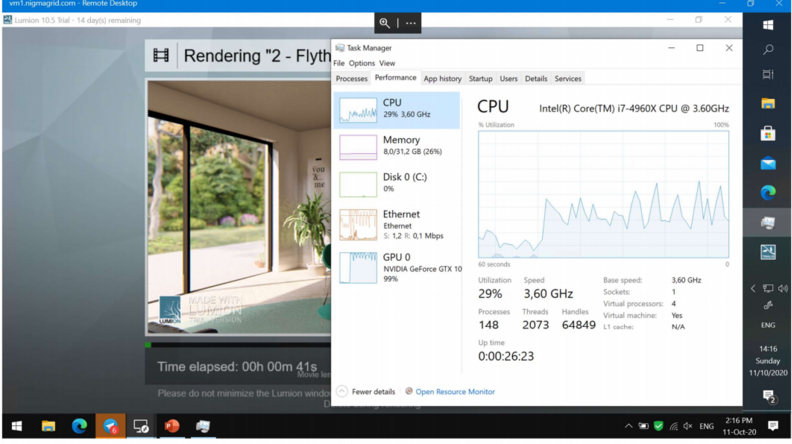Click the zoom magnifier in the connection bar
Image resolution: width=792 pixels, height=444 pixels.
tap(385, 23)
